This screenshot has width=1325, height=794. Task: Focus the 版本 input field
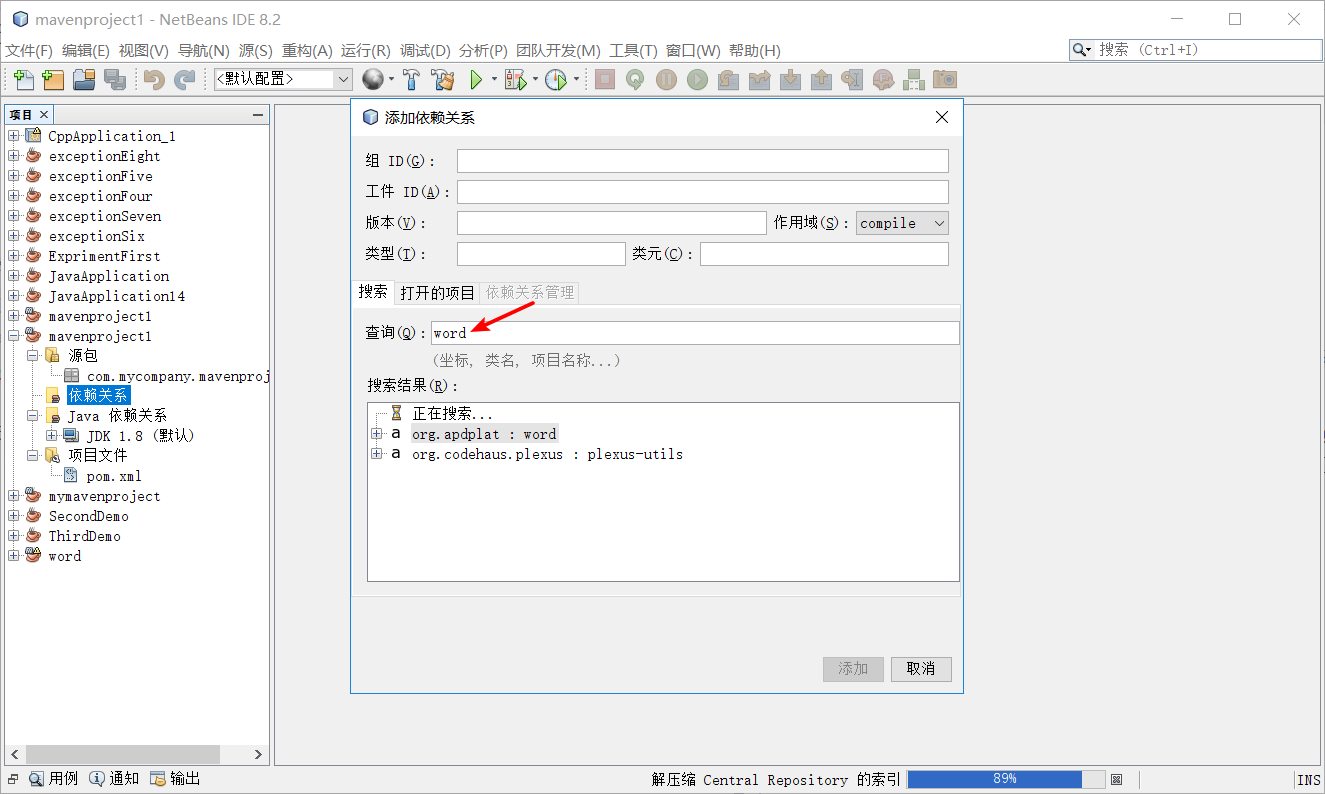[612, 223]
